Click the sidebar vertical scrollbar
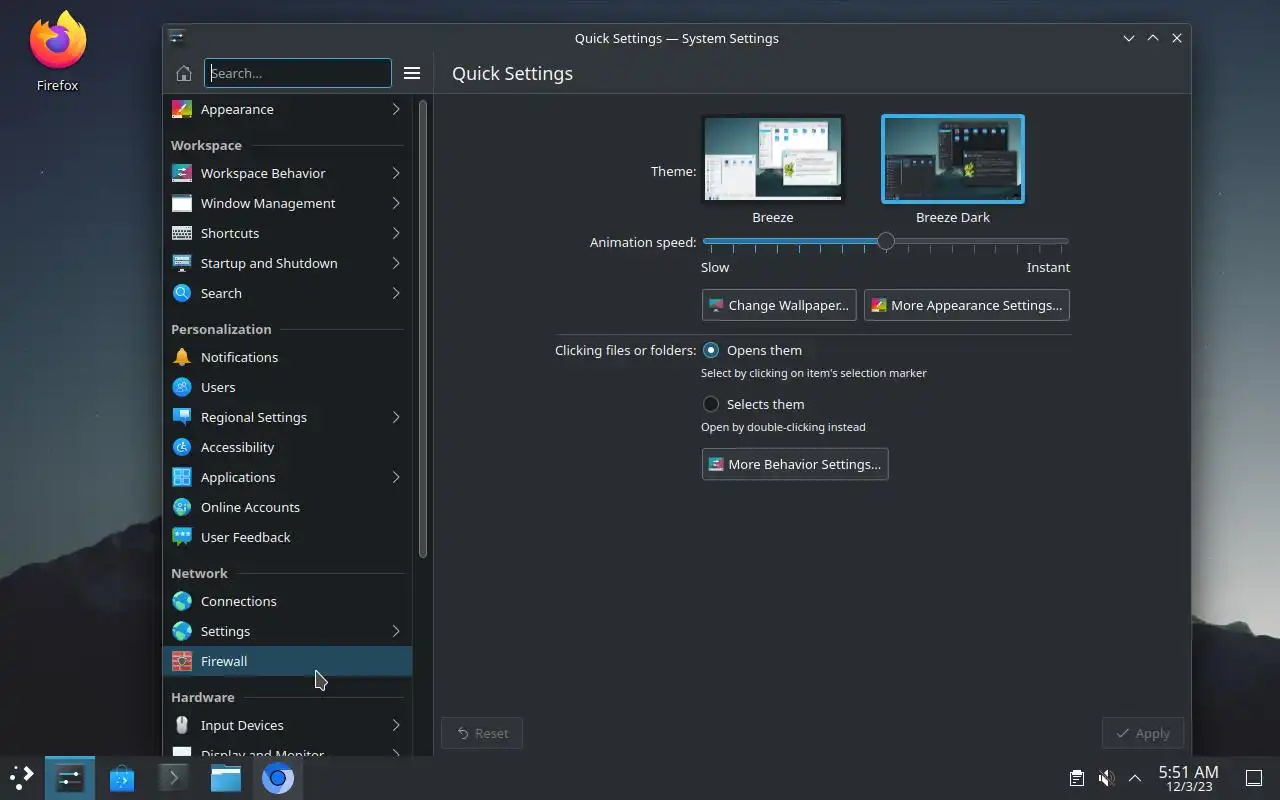Viewport: 1280px width, 800px height. [423, 328]
